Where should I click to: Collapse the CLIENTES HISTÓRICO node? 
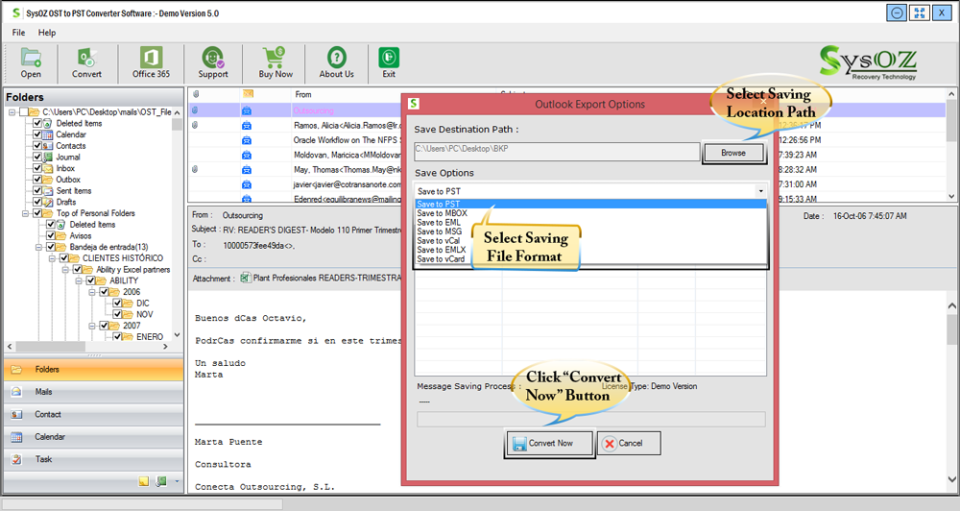pos(53,258)
